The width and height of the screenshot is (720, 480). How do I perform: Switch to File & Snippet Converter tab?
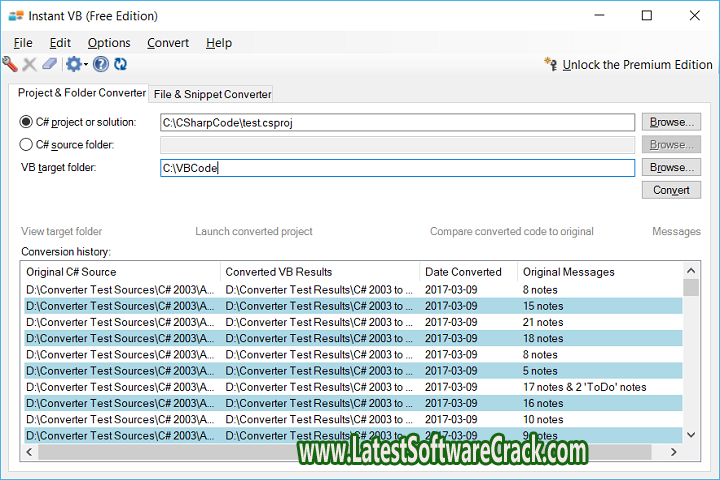pos(212,94)
